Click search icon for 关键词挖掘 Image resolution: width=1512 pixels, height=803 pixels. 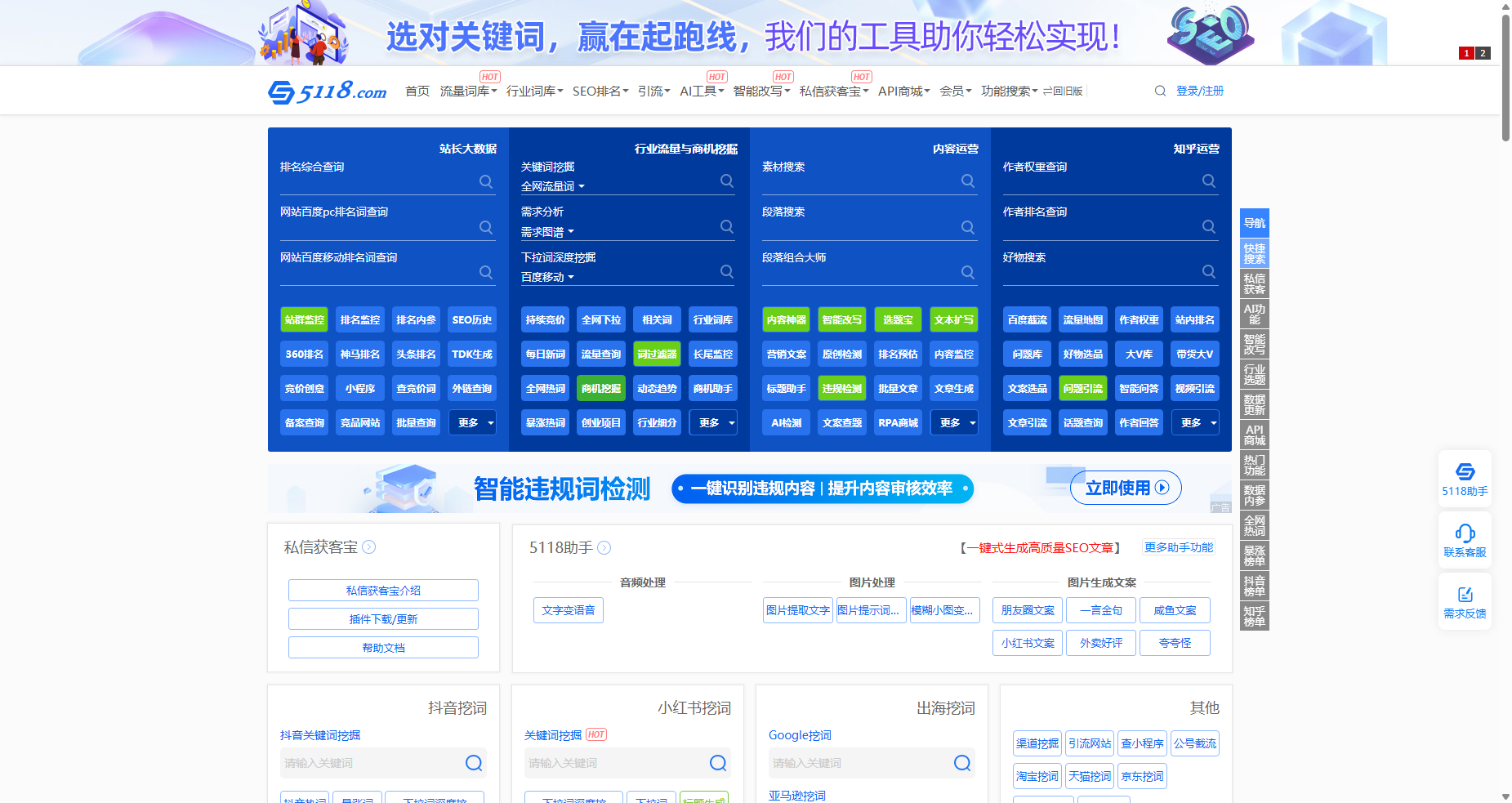point(727,181)
